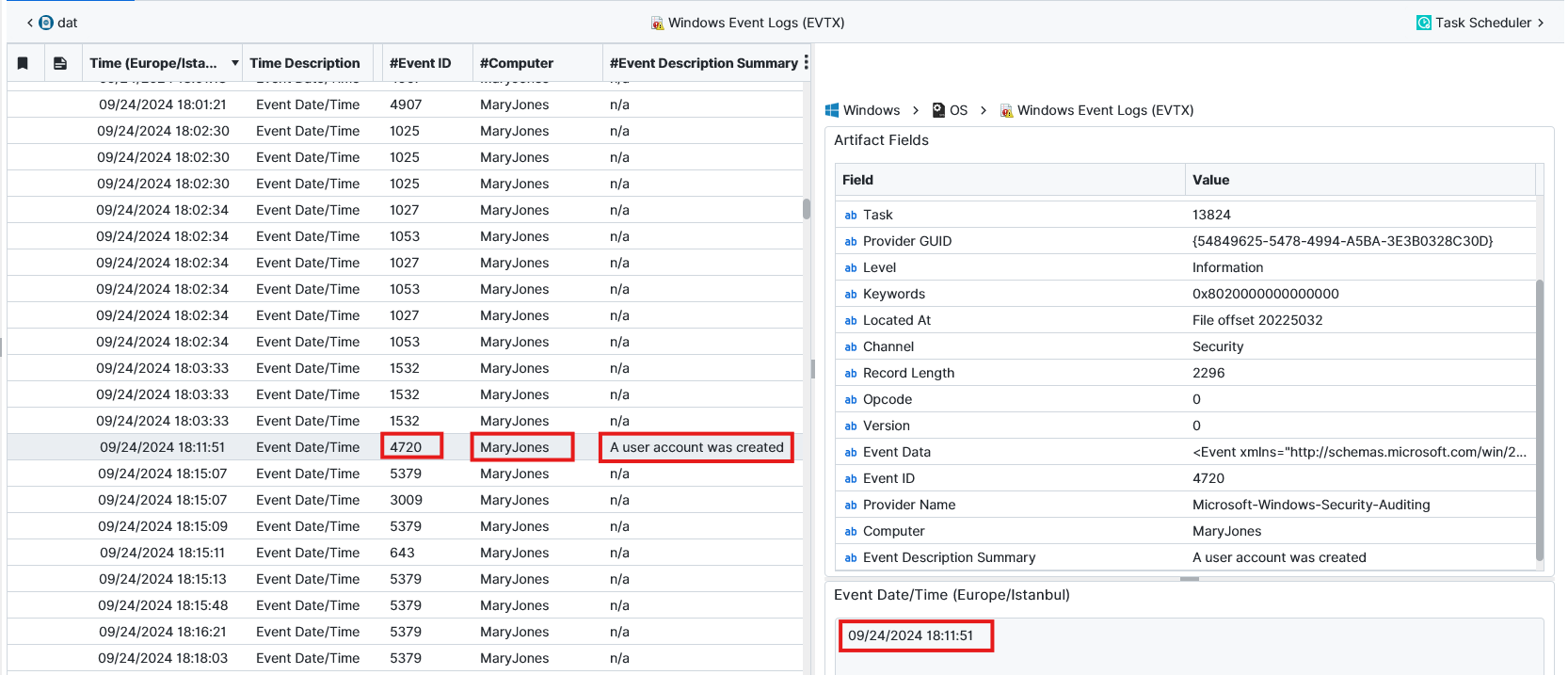Click the chevron after OS in breadcrumb

pos(984,110)
